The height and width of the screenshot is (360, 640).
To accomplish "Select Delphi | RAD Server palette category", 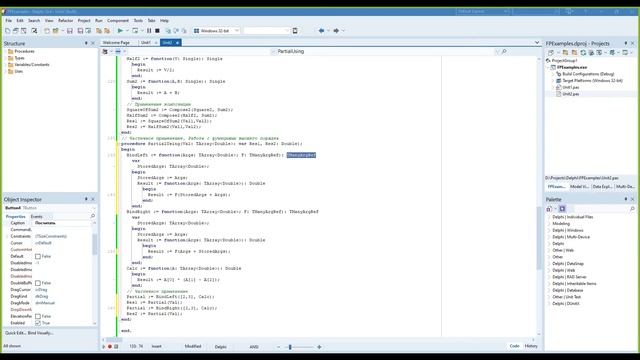I will pos(569,277).
